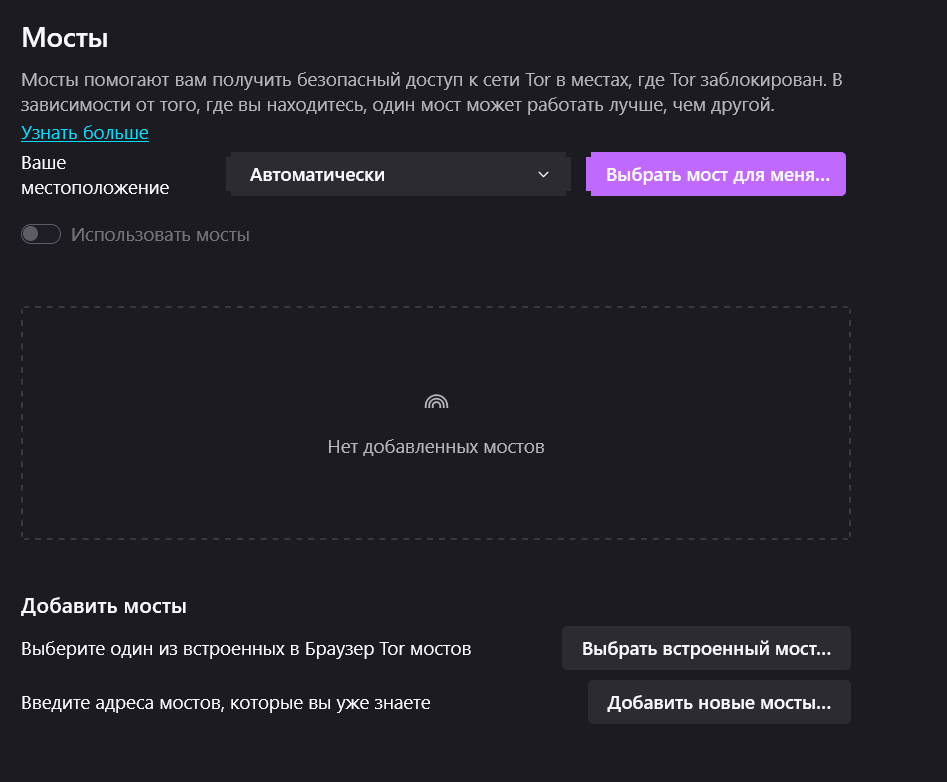This screenshot has height=782, width=947.
Task: Click the round knob of the bridges toggle
Action: pos(31,234)
